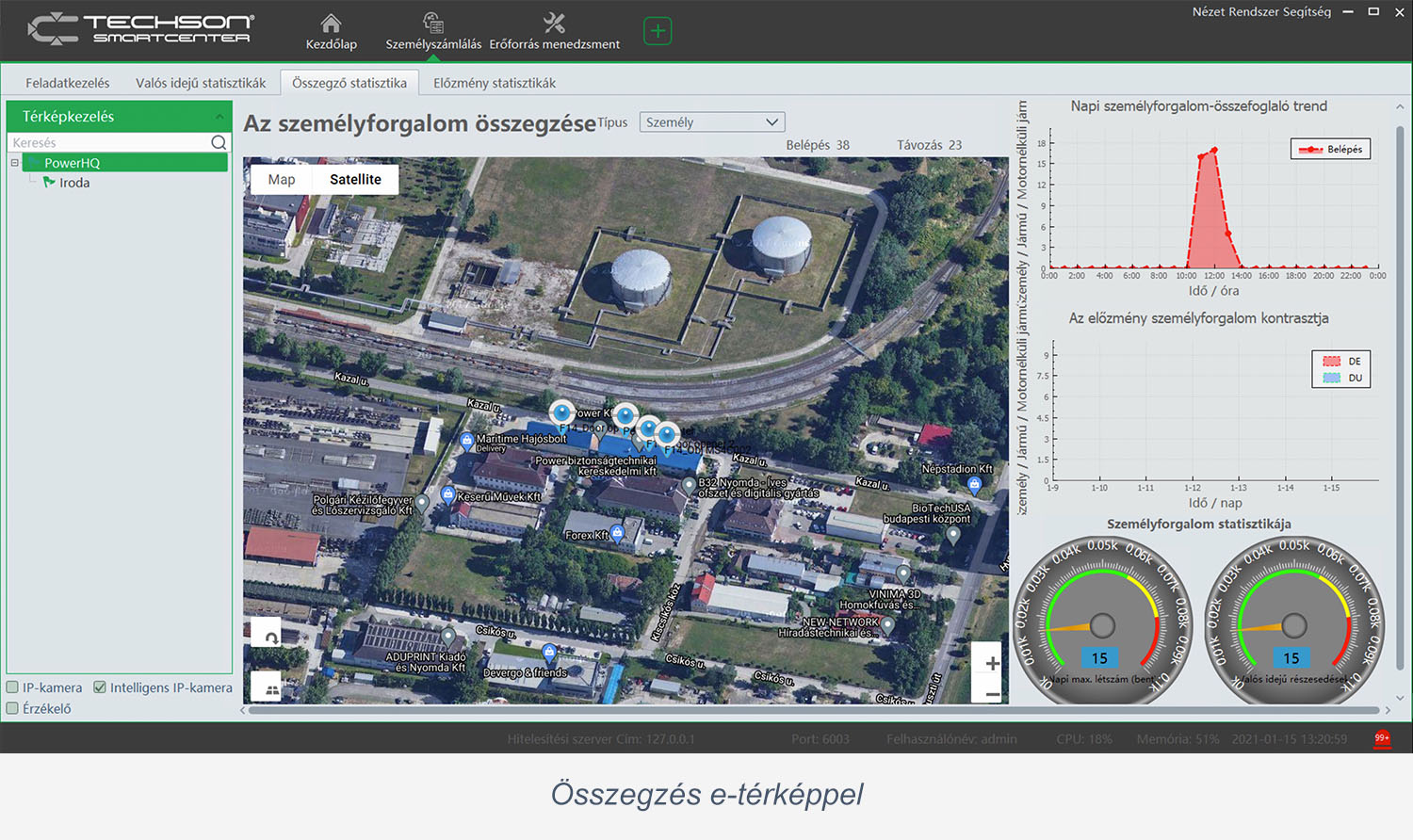
Task: Collapse the Térképkezelés panel header
Action: (219, 117)
